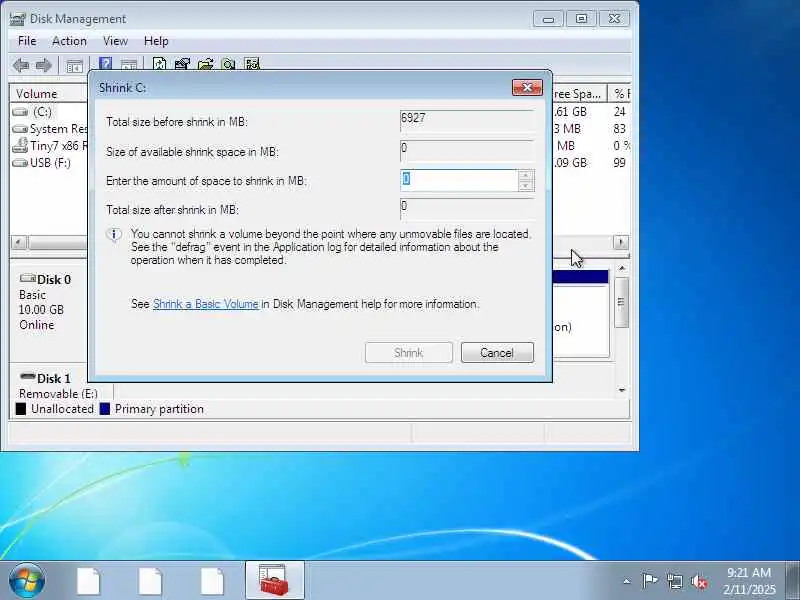Click the muted volume tray icon
The image size is (800, 600).
pos(699,581)
